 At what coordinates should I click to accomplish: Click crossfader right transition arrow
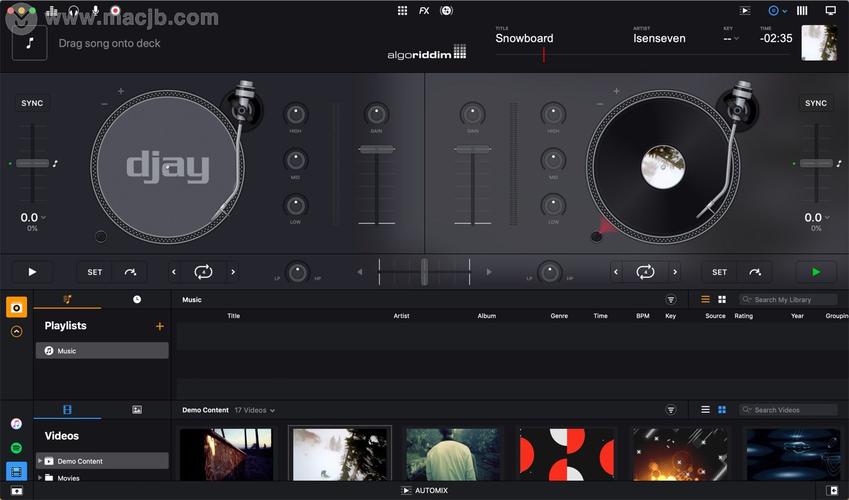(489, 272)
